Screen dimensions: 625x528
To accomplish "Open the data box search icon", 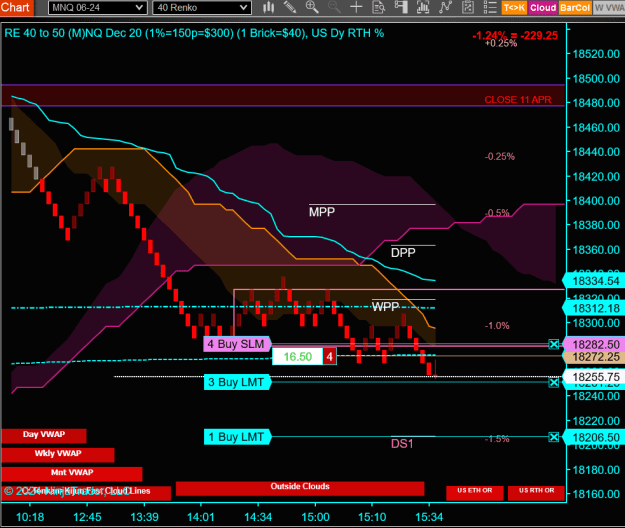I will pyautogui.click(x=378, y=7).
